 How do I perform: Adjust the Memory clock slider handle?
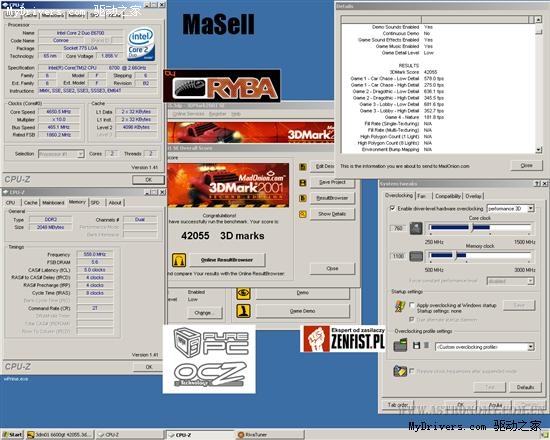click(455, 256)
